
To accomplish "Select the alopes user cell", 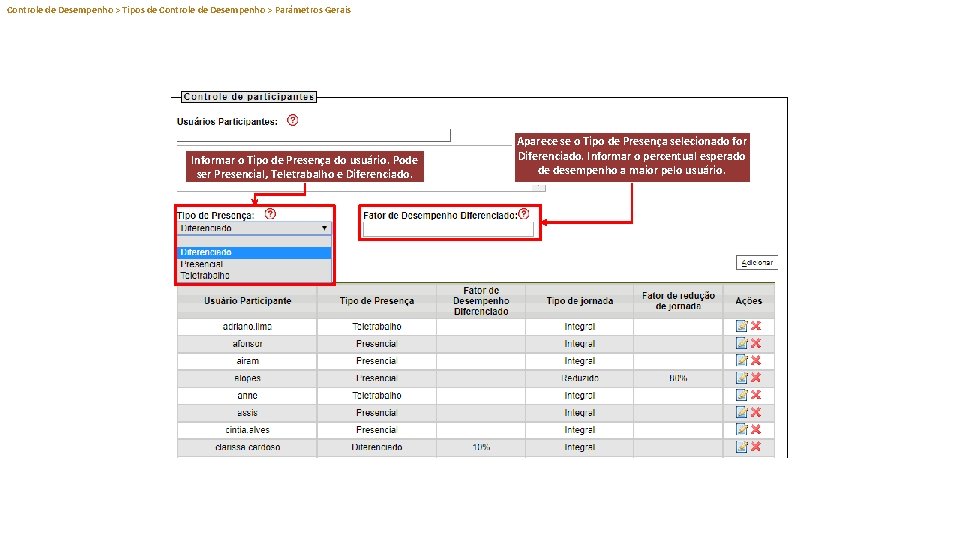I will [x=247, y=378].
